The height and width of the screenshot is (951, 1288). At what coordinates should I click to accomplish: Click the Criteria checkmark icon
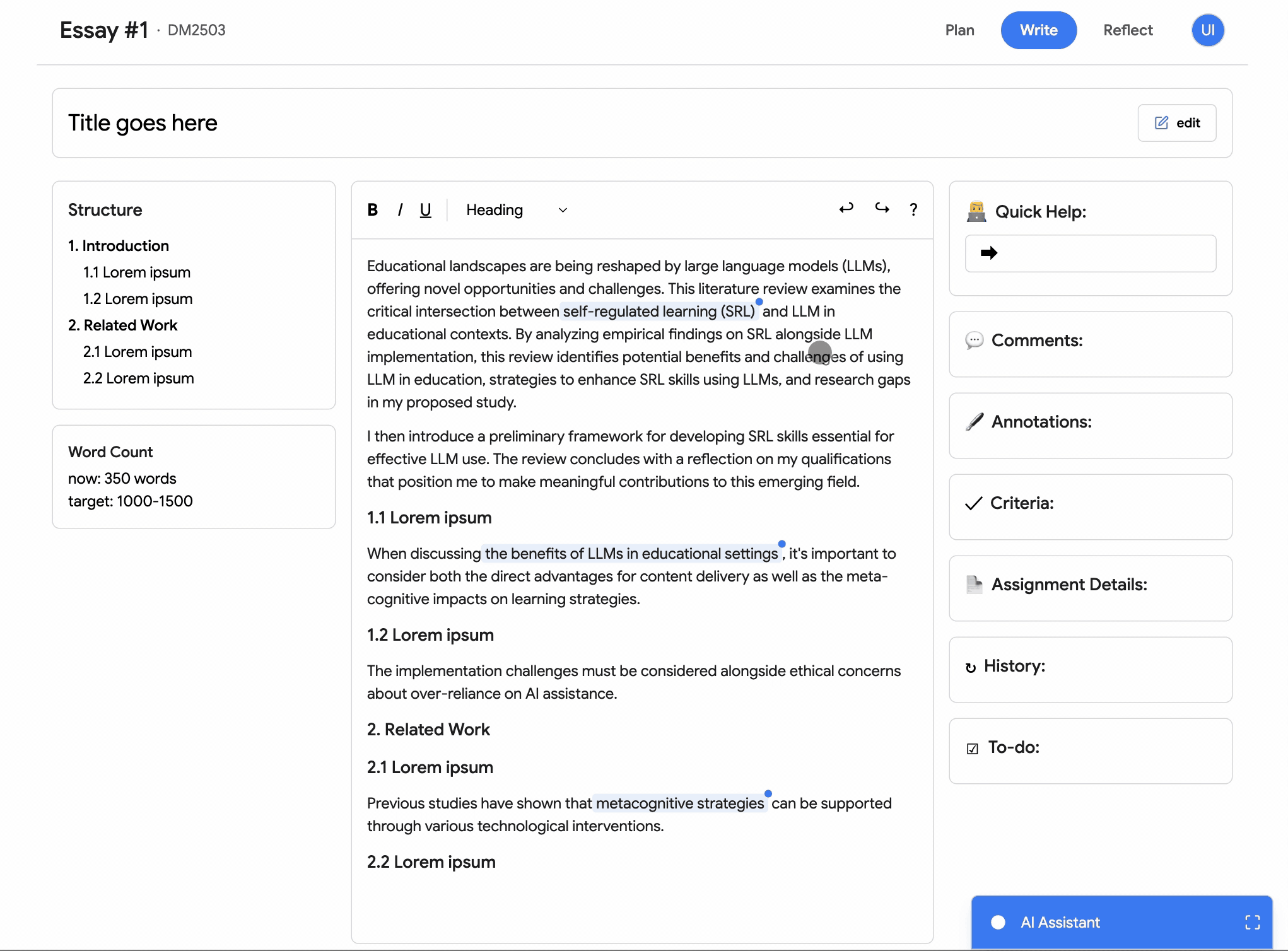(973, 503)
